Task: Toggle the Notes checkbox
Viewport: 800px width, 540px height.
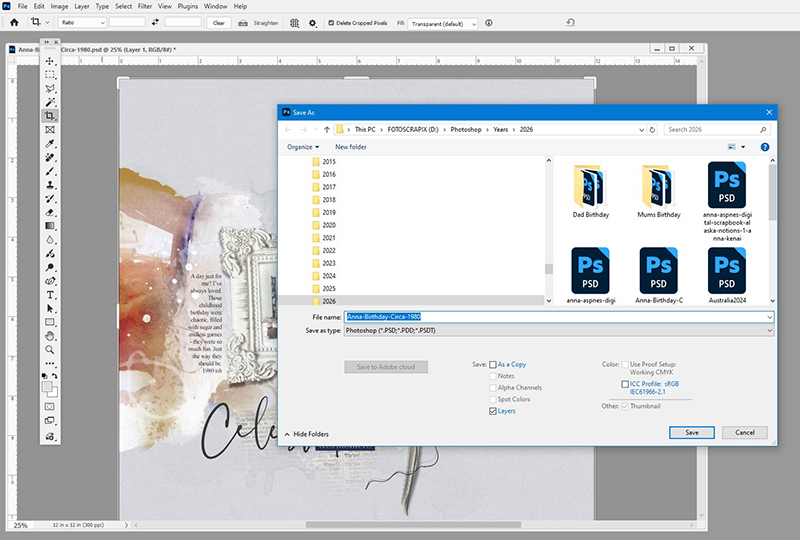Action: point(493,376)
